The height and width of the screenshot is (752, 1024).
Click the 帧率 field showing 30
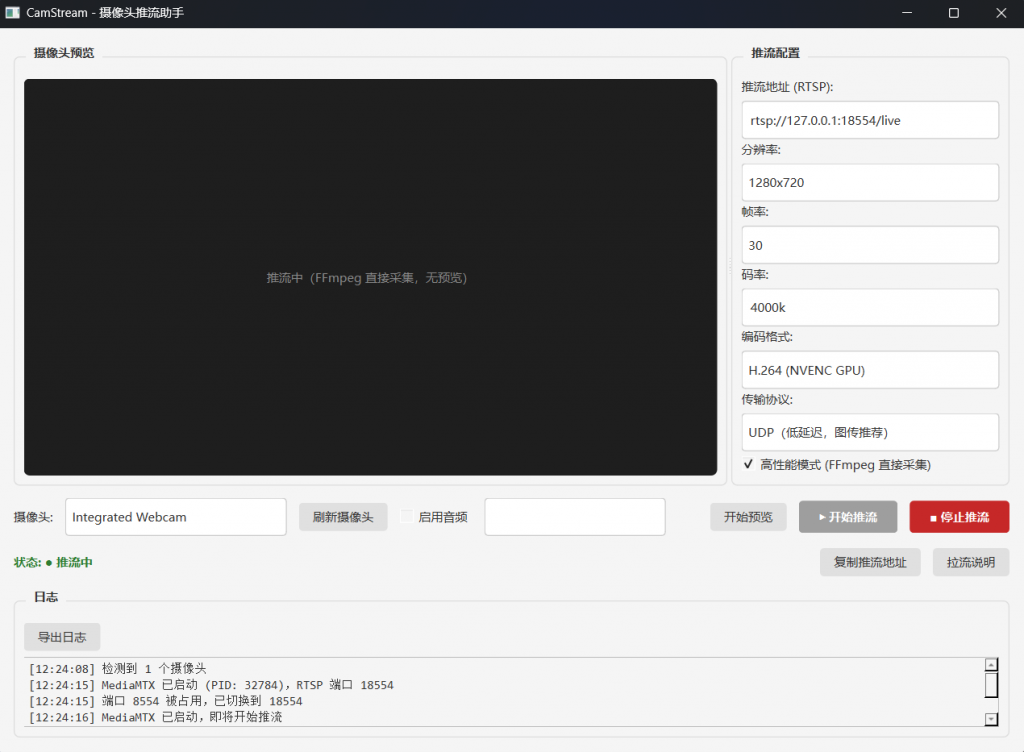pos(869,245)
